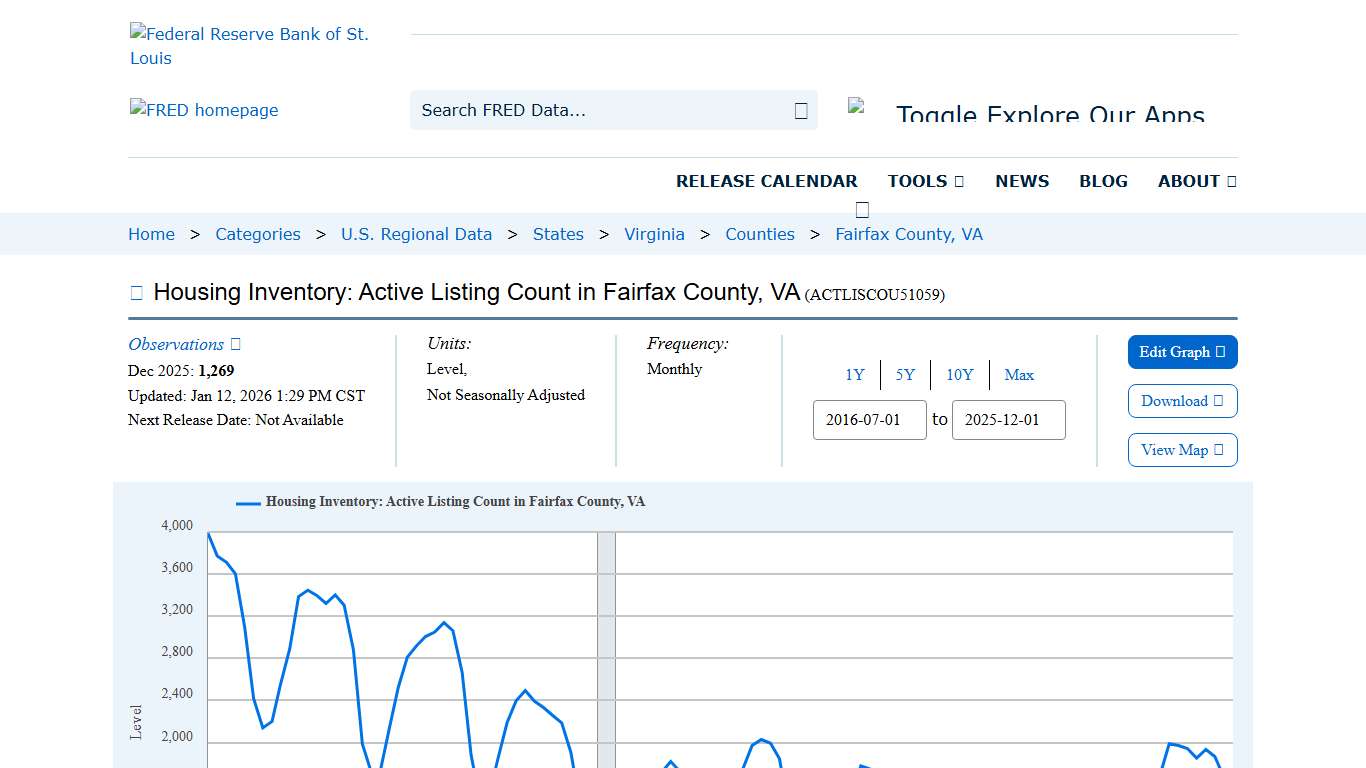Open the search icon in search bar

pyautogui.click(x=799, y=110)
